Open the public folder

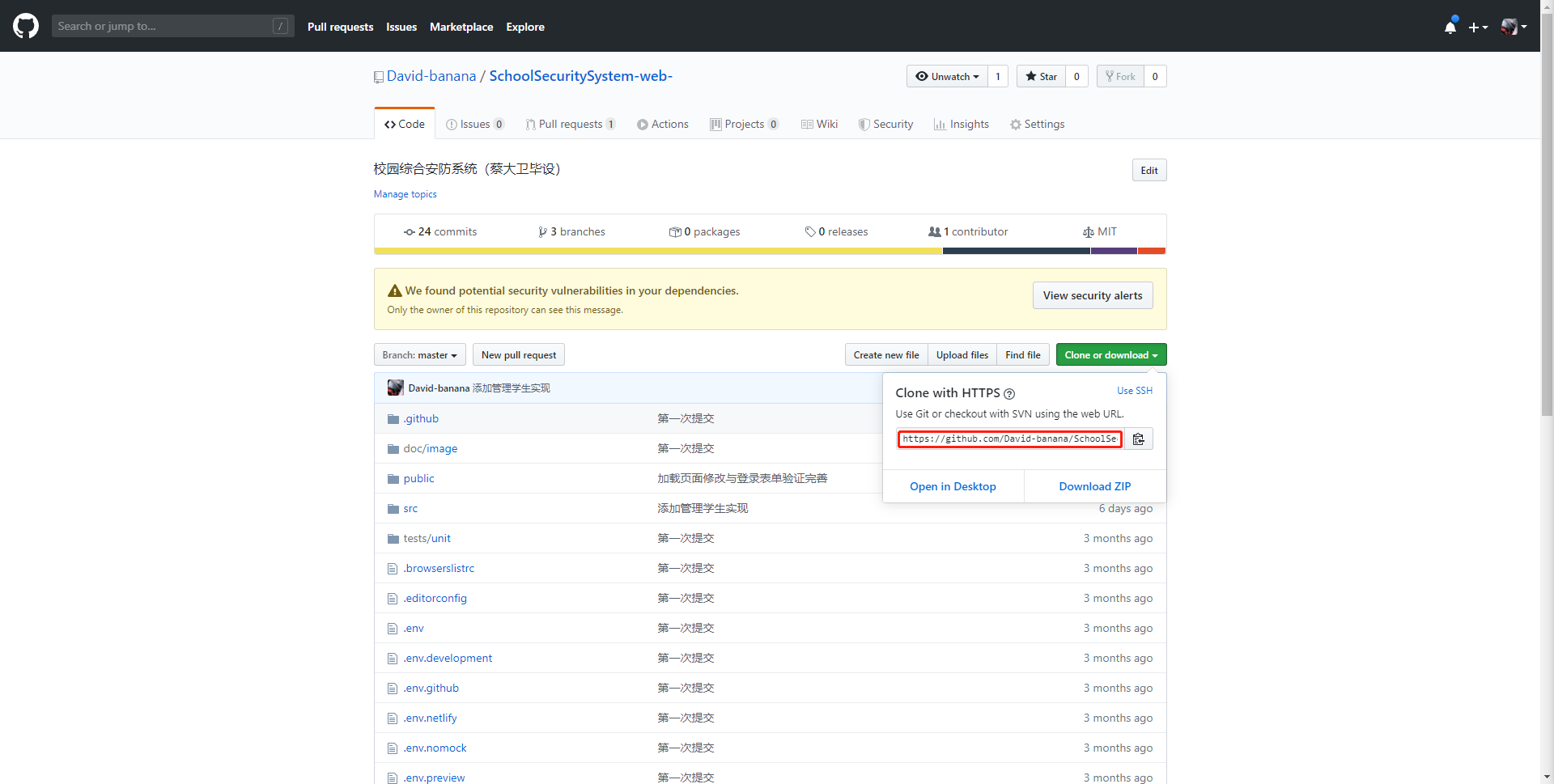[418, 478]
